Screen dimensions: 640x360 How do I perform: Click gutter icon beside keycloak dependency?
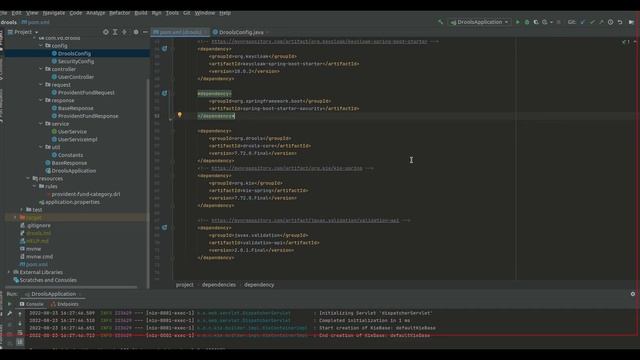click(x=164, y=49)
